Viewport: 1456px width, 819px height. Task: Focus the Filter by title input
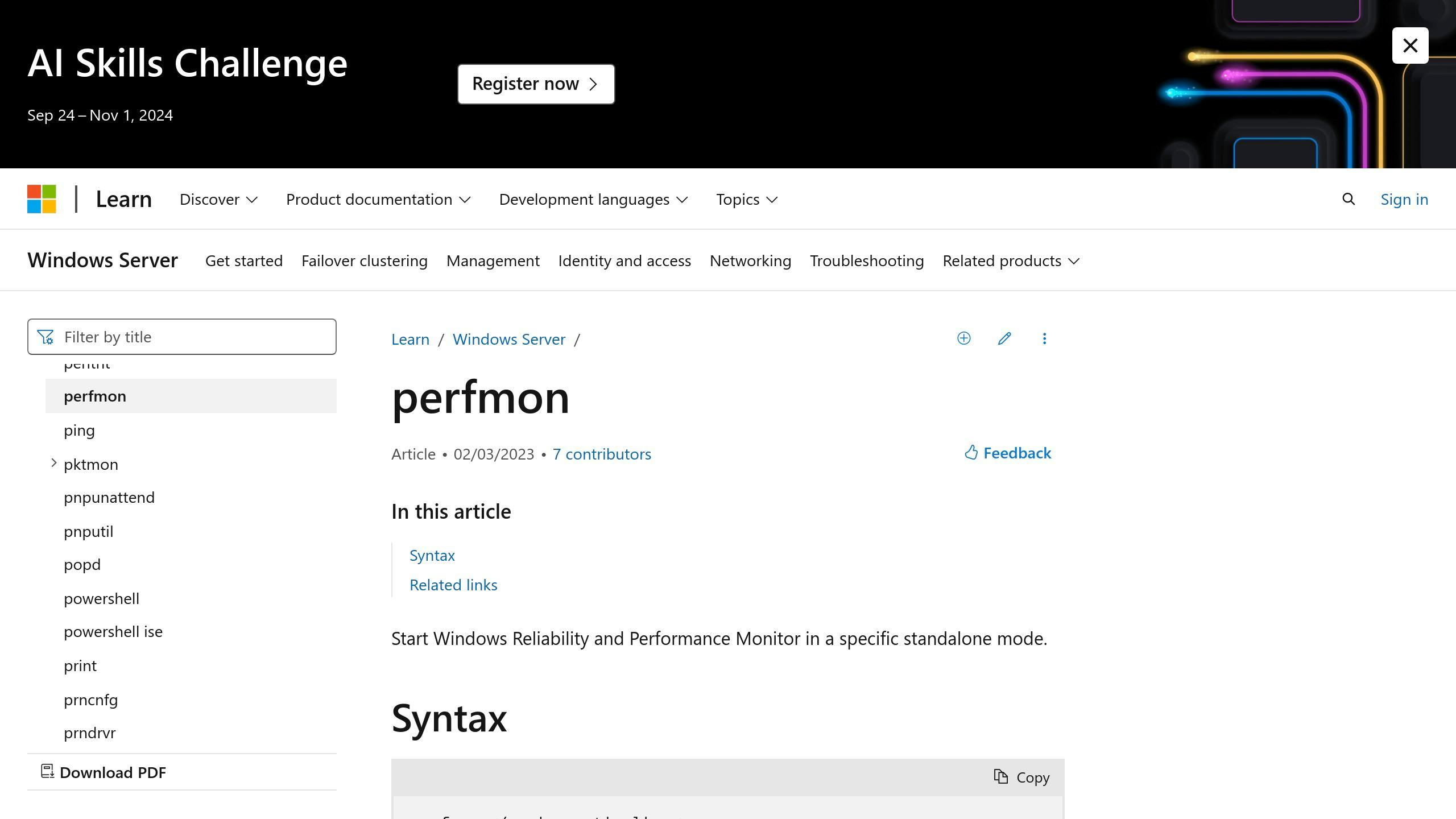tap(182, 337)
